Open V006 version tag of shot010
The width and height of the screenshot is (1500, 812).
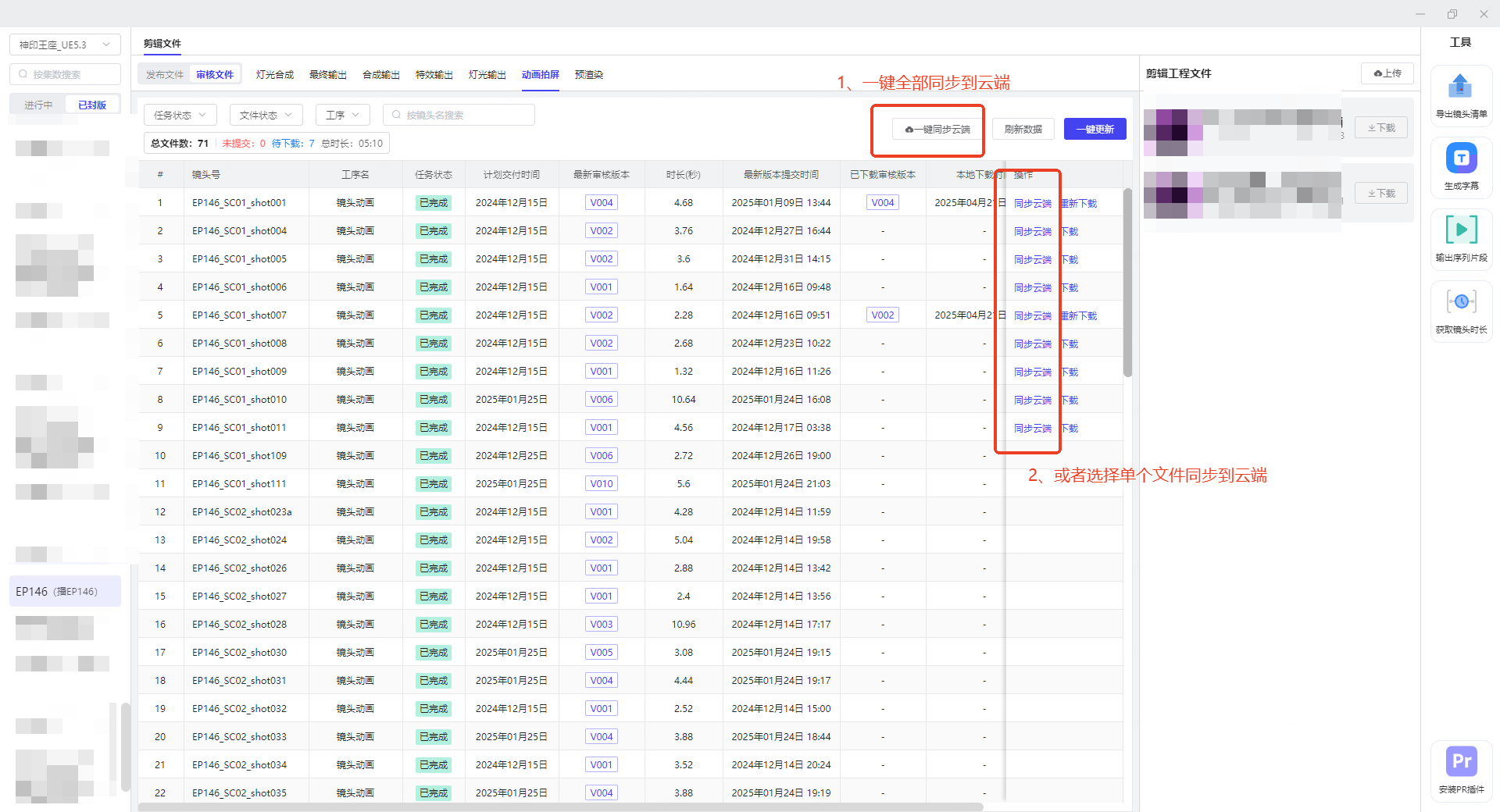pos(602,400)
